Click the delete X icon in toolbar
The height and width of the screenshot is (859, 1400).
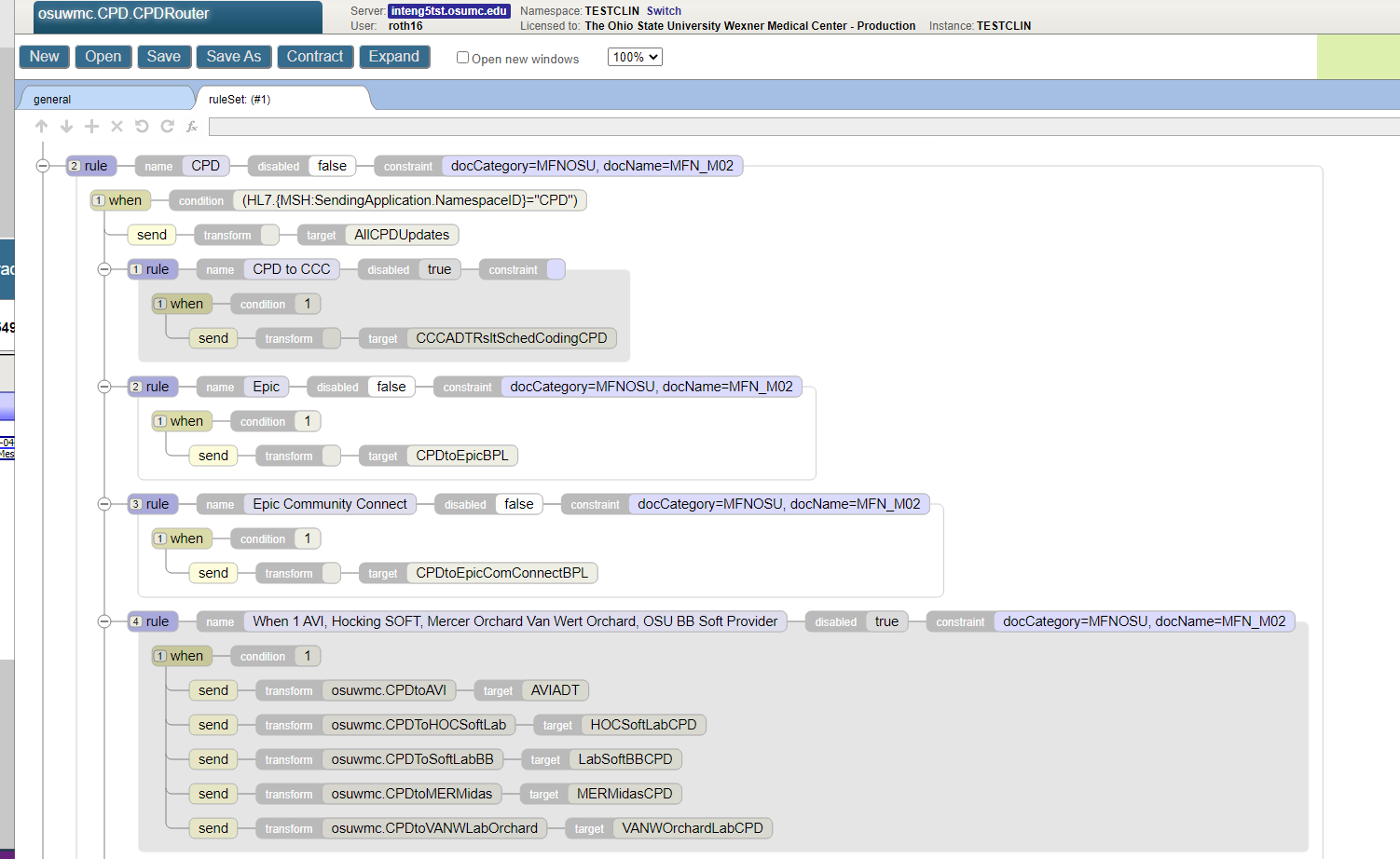(117, 127)
